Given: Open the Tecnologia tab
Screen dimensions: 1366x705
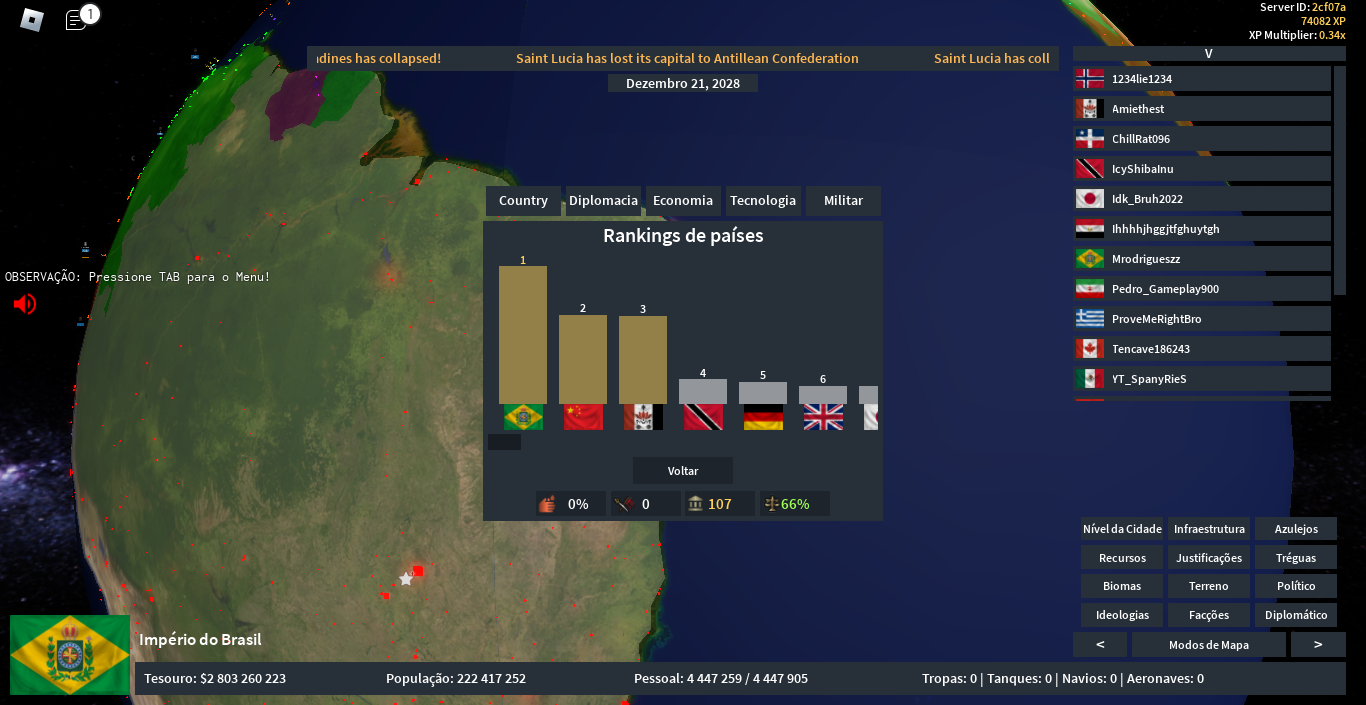Looking at the screenshot, I should (763, 201).
